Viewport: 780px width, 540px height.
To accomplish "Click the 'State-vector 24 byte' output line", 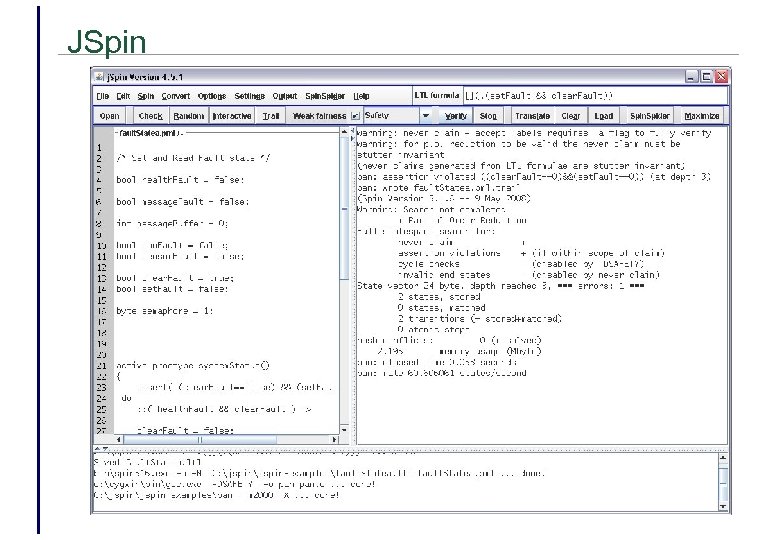I will [x=500, y=285].
